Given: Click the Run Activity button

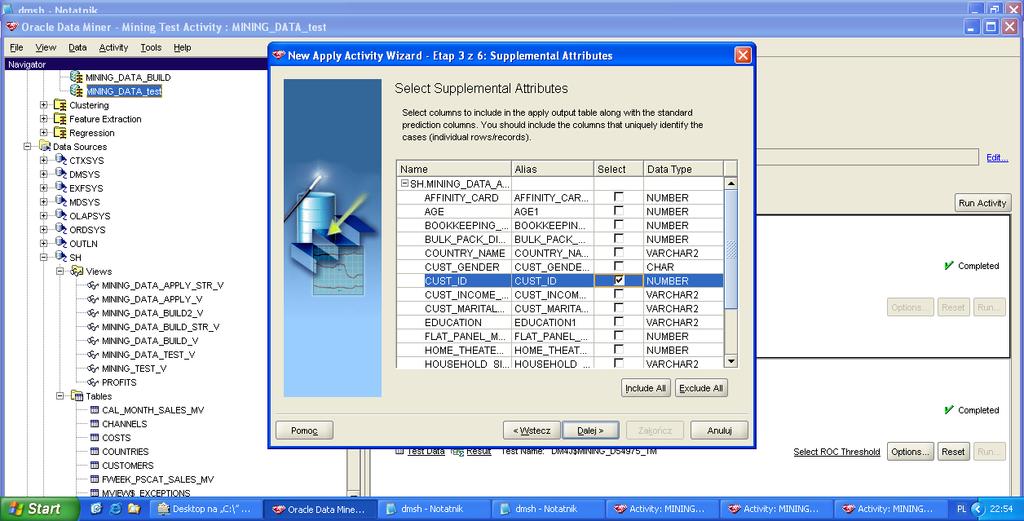Looking at the screenshot, I should tap(982, 203).
